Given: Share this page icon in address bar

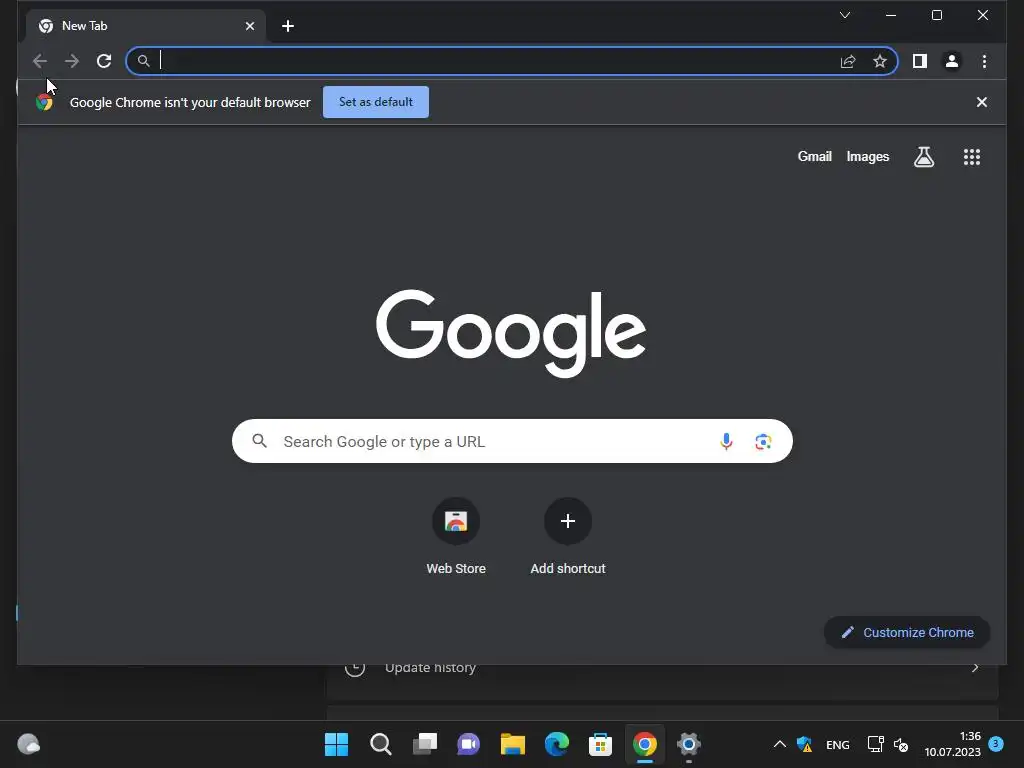Looking at the screenshot, I should pyautogui.click(x=848, y=61).
